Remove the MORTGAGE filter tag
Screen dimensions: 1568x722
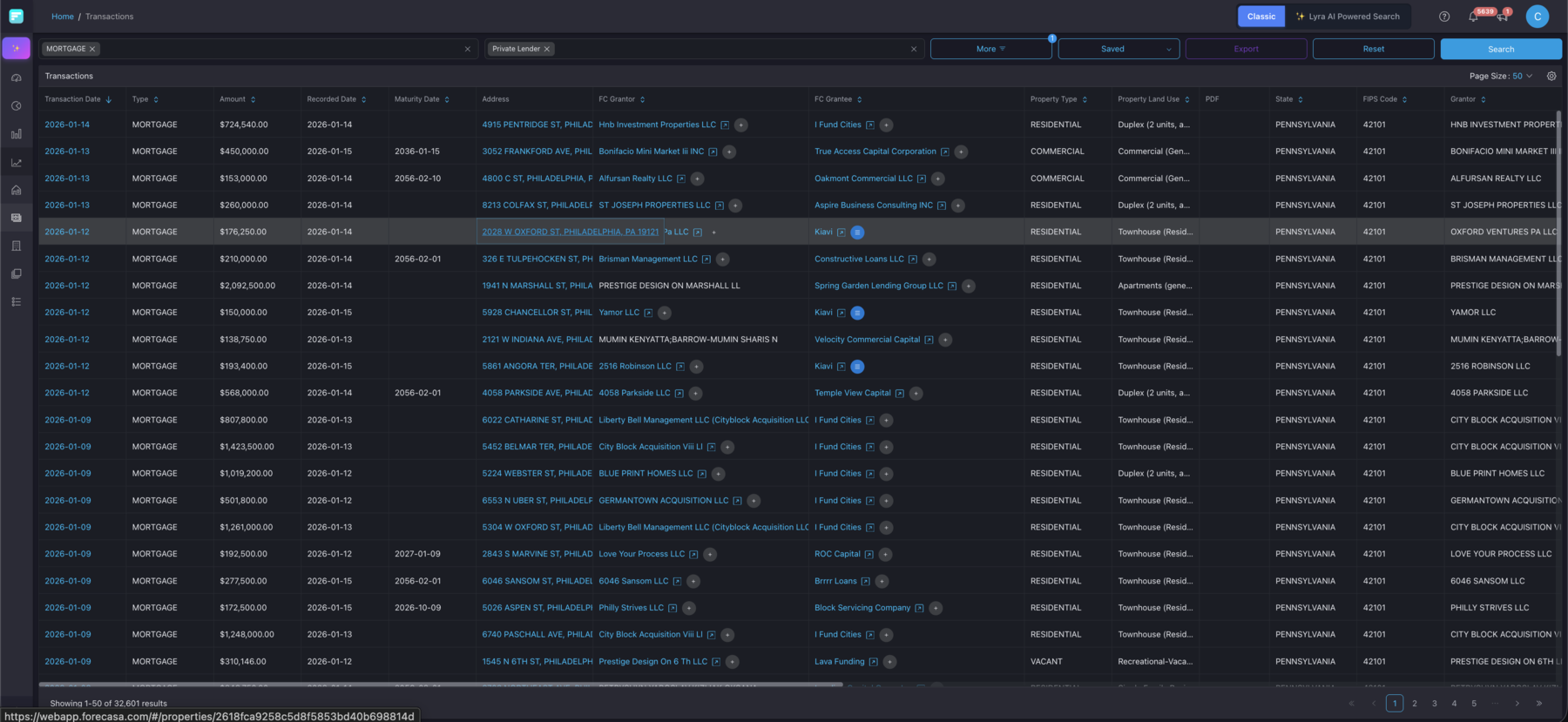point(92,49)
